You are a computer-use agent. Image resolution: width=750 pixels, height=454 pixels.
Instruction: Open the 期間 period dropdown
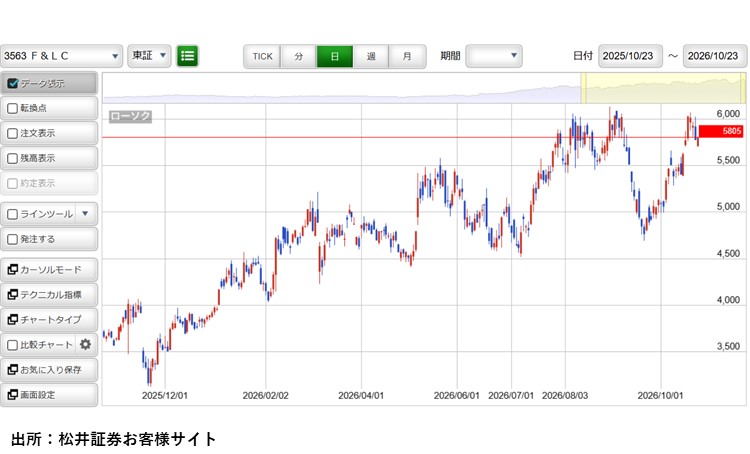tap(494, 56)
